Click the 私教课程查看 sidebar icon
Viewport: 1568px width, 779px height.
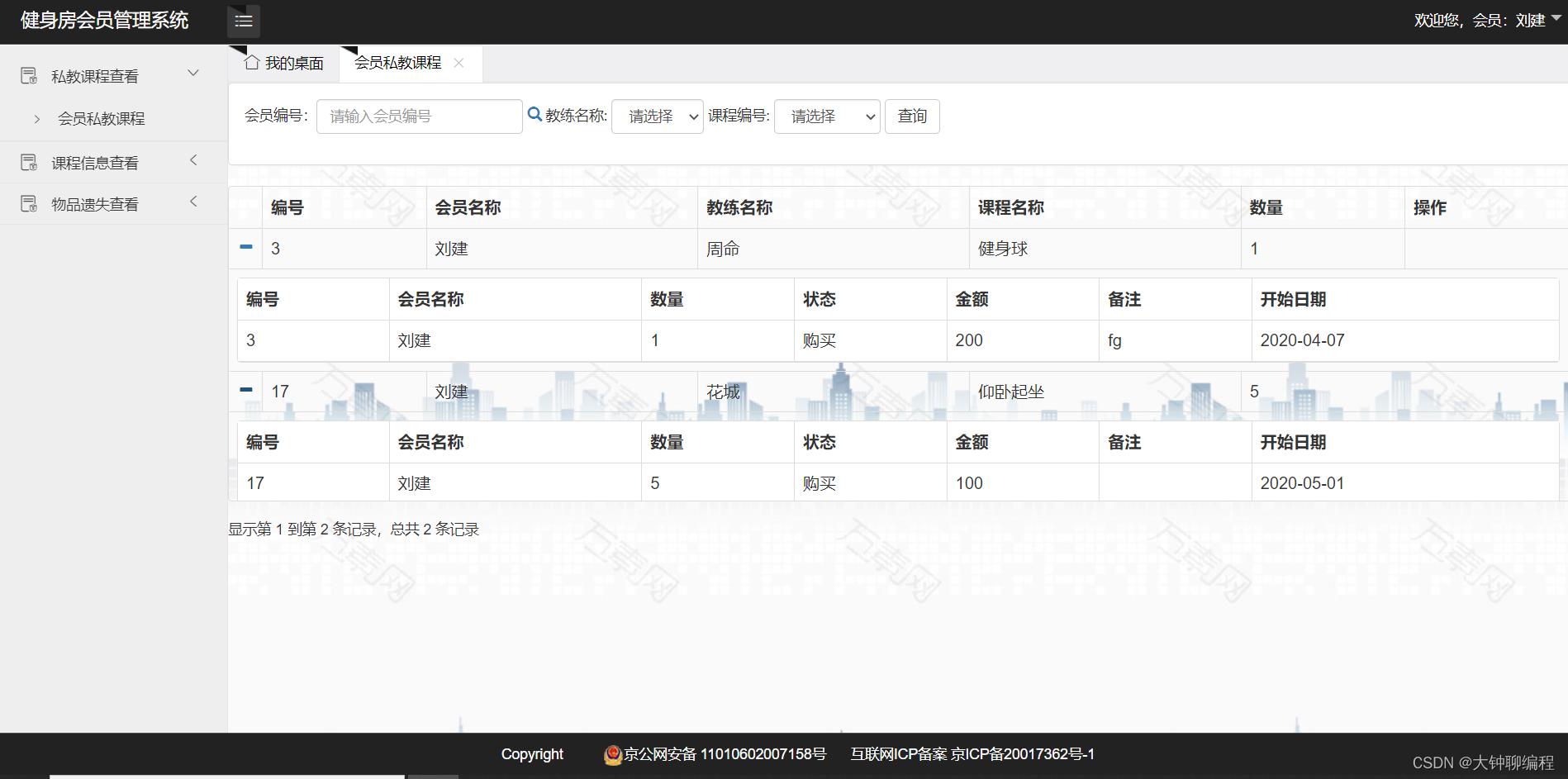(x=29, y=74)
